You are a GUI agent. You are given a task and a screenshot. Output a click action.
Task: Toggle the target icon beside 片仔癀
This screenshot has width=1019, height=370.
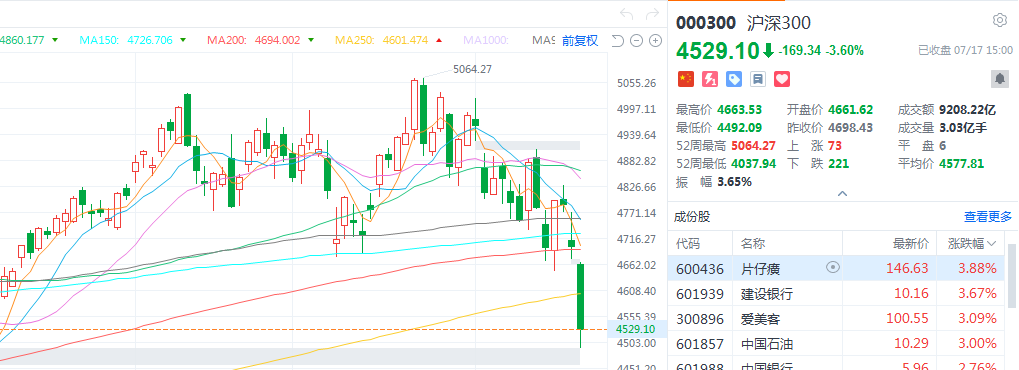click(x=832, y=267)
